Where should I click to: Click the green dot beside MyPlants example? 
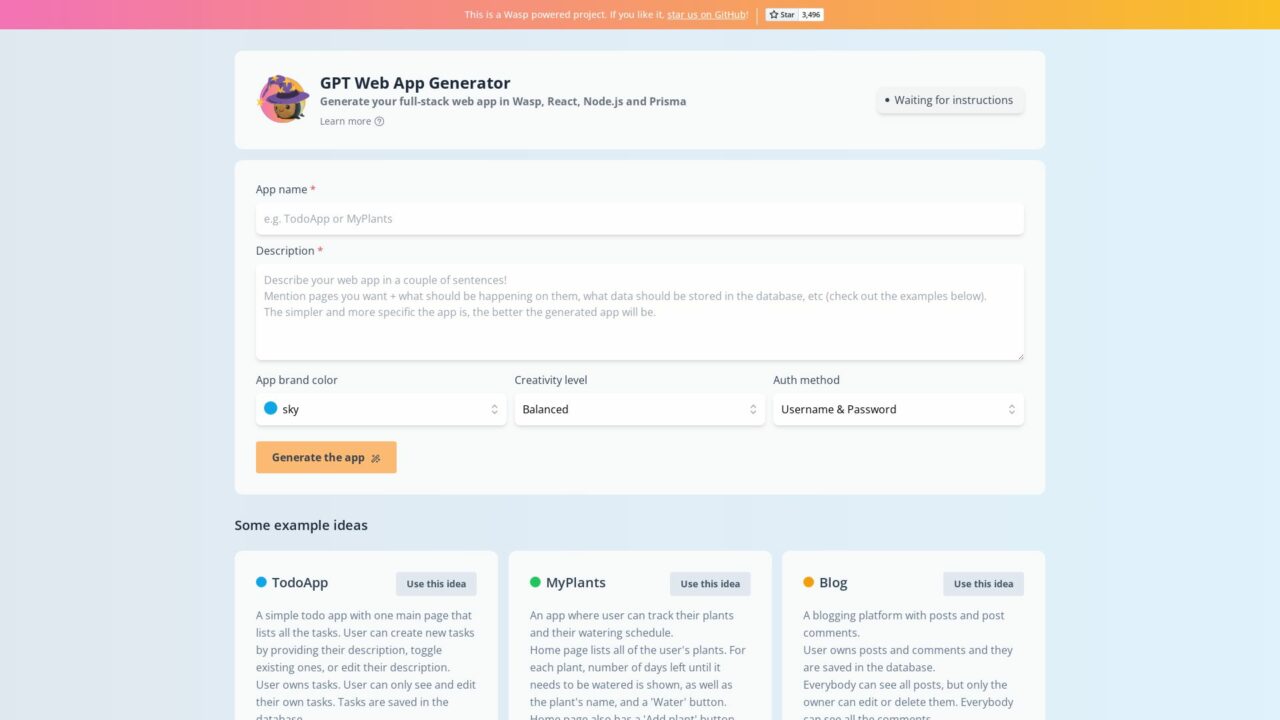pyautogui.click(x=536, y=582)
